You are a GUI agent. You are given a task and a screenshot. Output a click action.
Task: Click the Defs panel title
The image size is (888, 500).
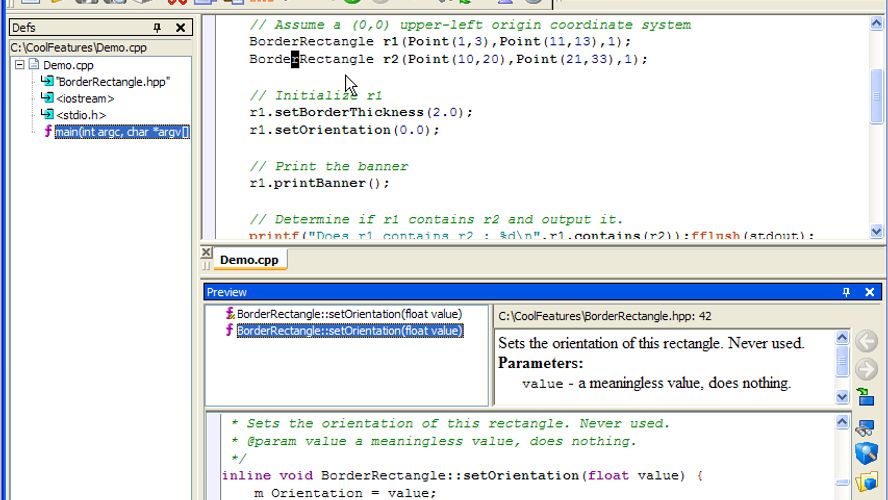[x=24, y=27]
